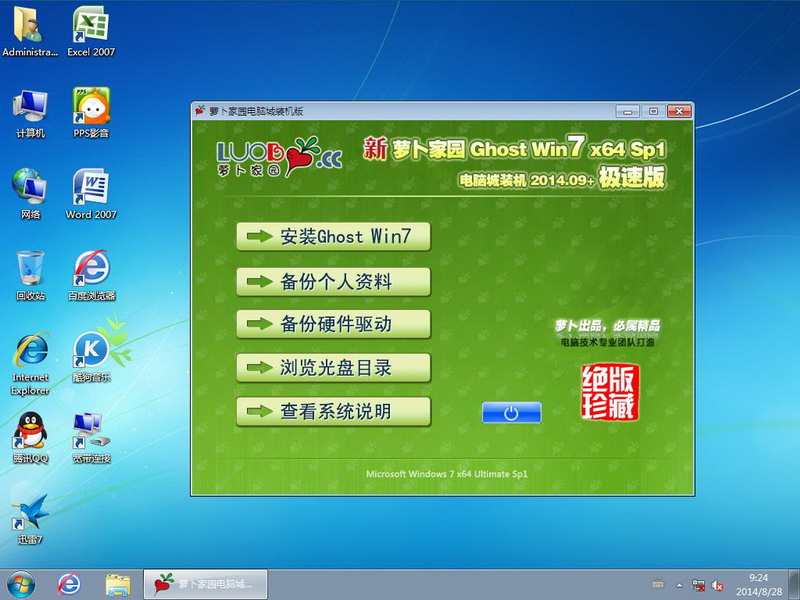
Task: Open the Administrator folder desktop icon
Action: 29,31
